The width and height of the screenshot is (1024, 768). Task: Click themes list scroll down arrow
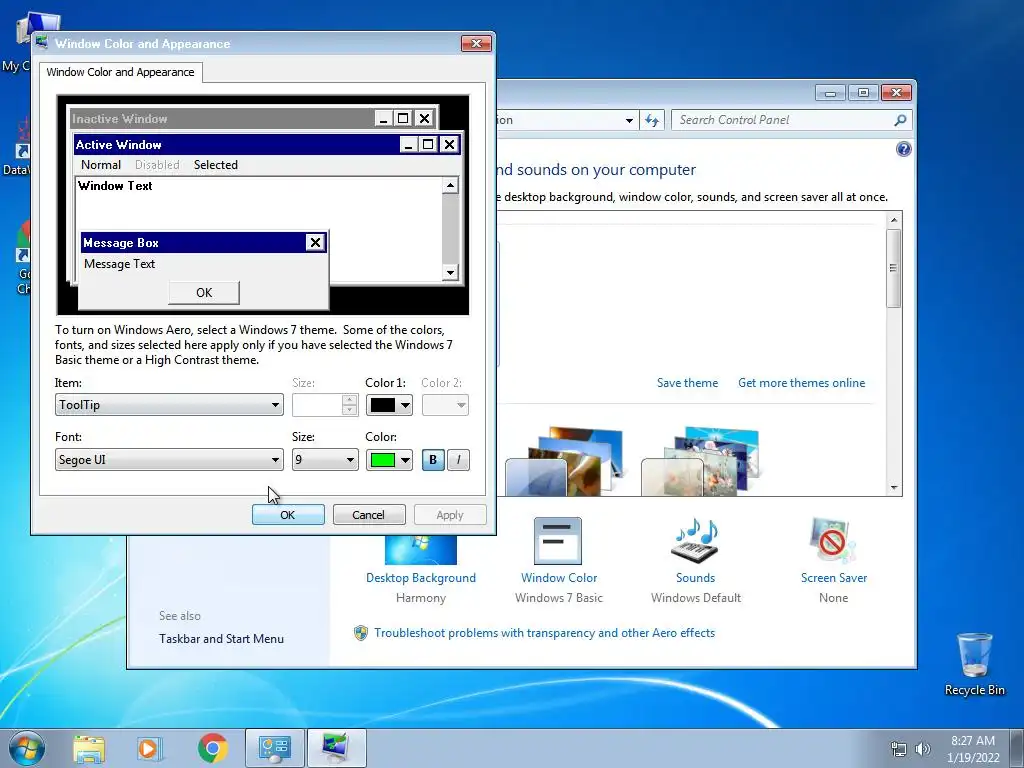[894, 488]
